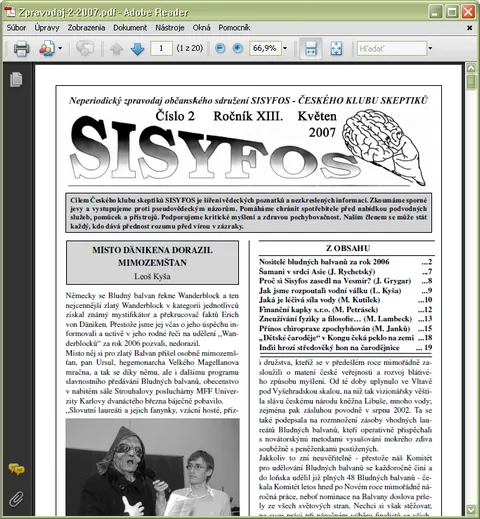Click the page number field showing 1
The height and width of the screenshot is (519, 480).
[161, 49]
